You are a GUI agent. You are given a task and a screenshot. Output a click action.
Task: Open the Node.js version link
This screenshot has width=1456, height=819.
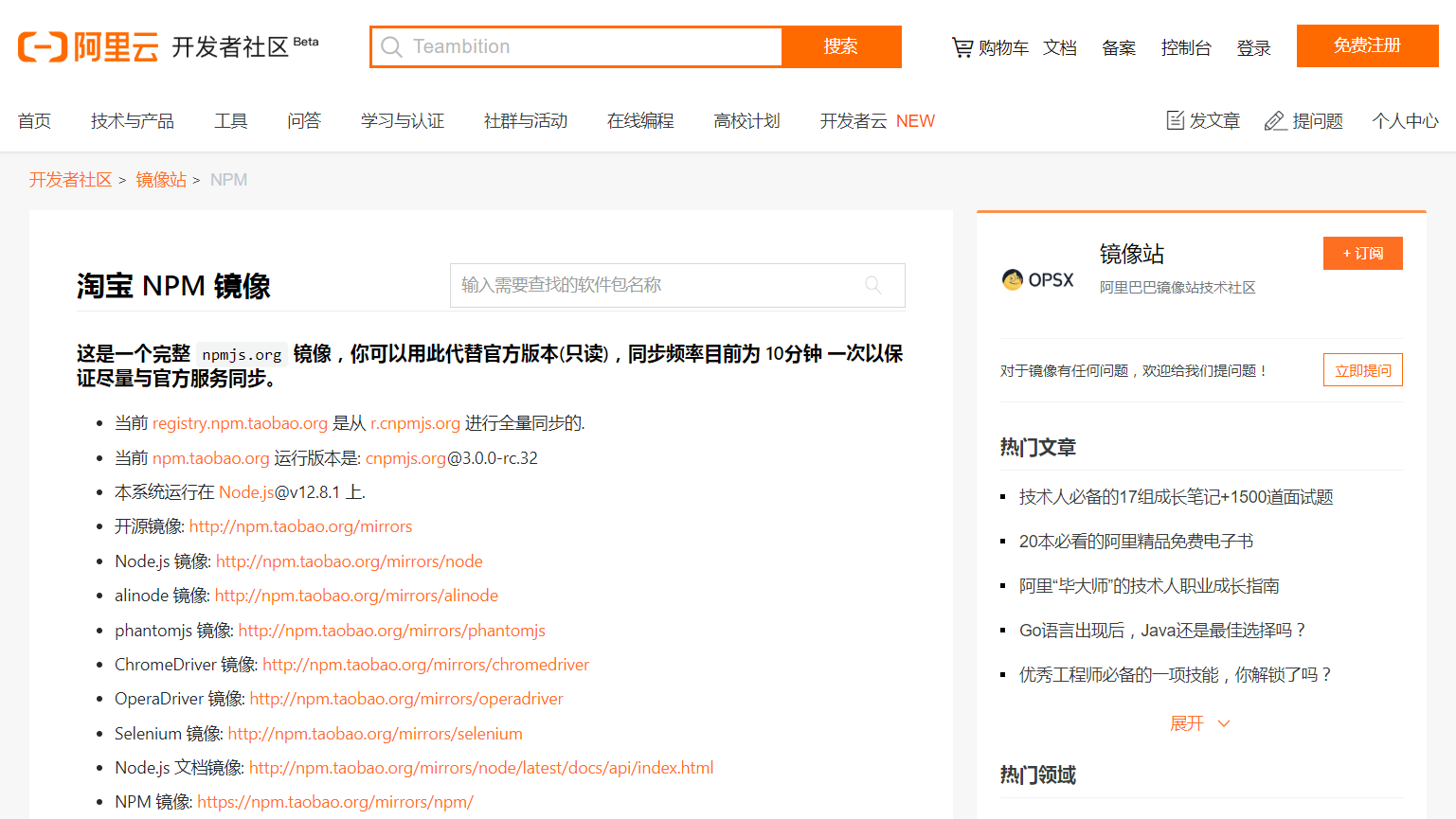246,492
